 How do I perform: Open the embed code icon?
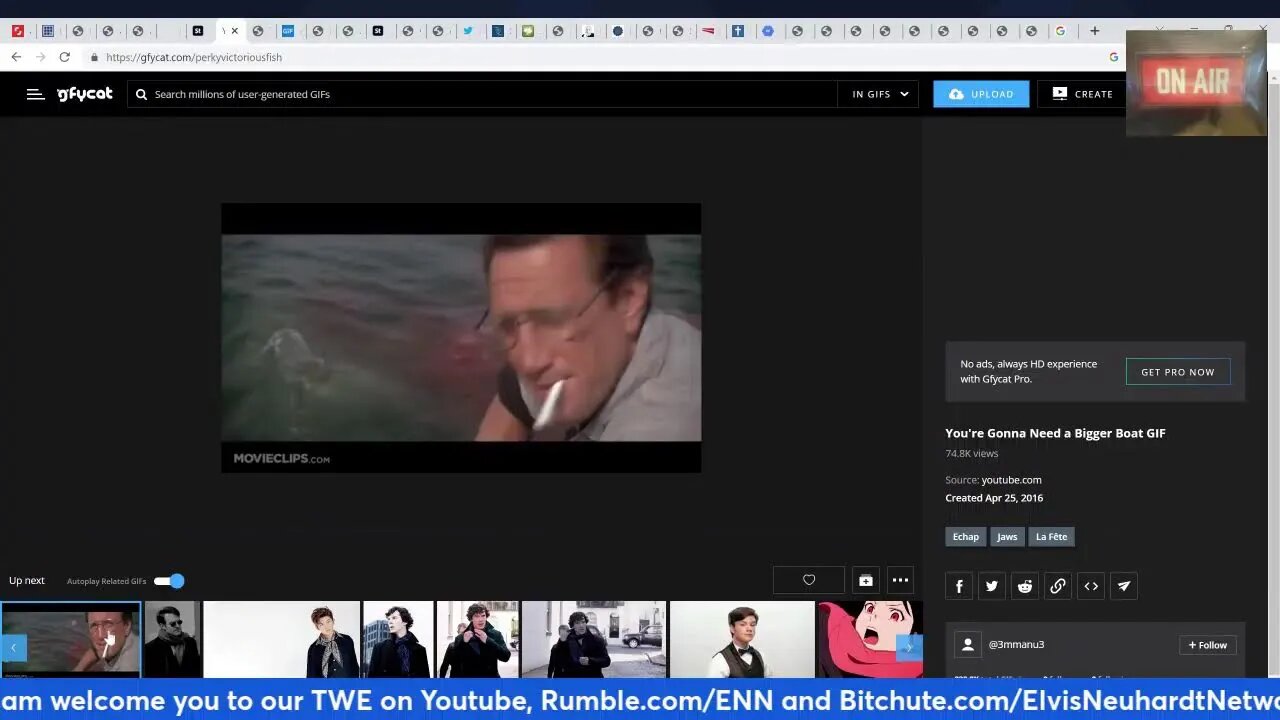pyautogui.click(x=1091, y=586)
